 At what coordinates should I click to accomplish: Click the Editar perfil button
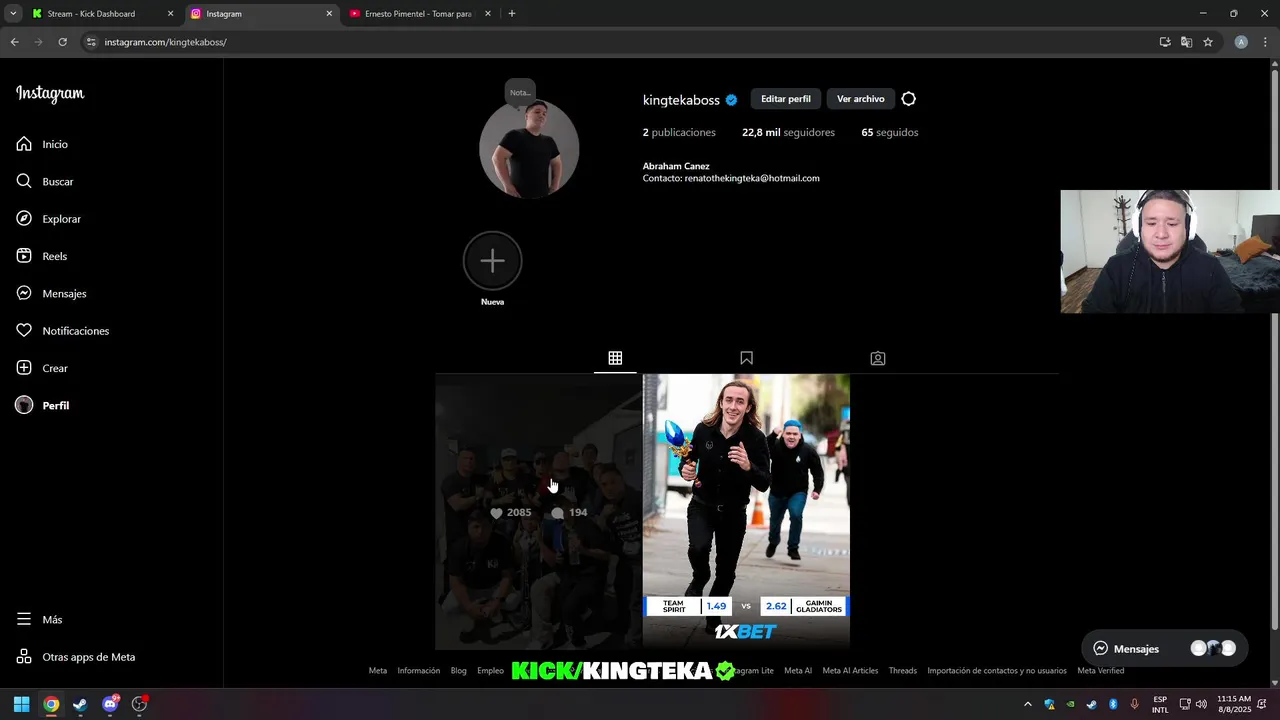(786, 99)
